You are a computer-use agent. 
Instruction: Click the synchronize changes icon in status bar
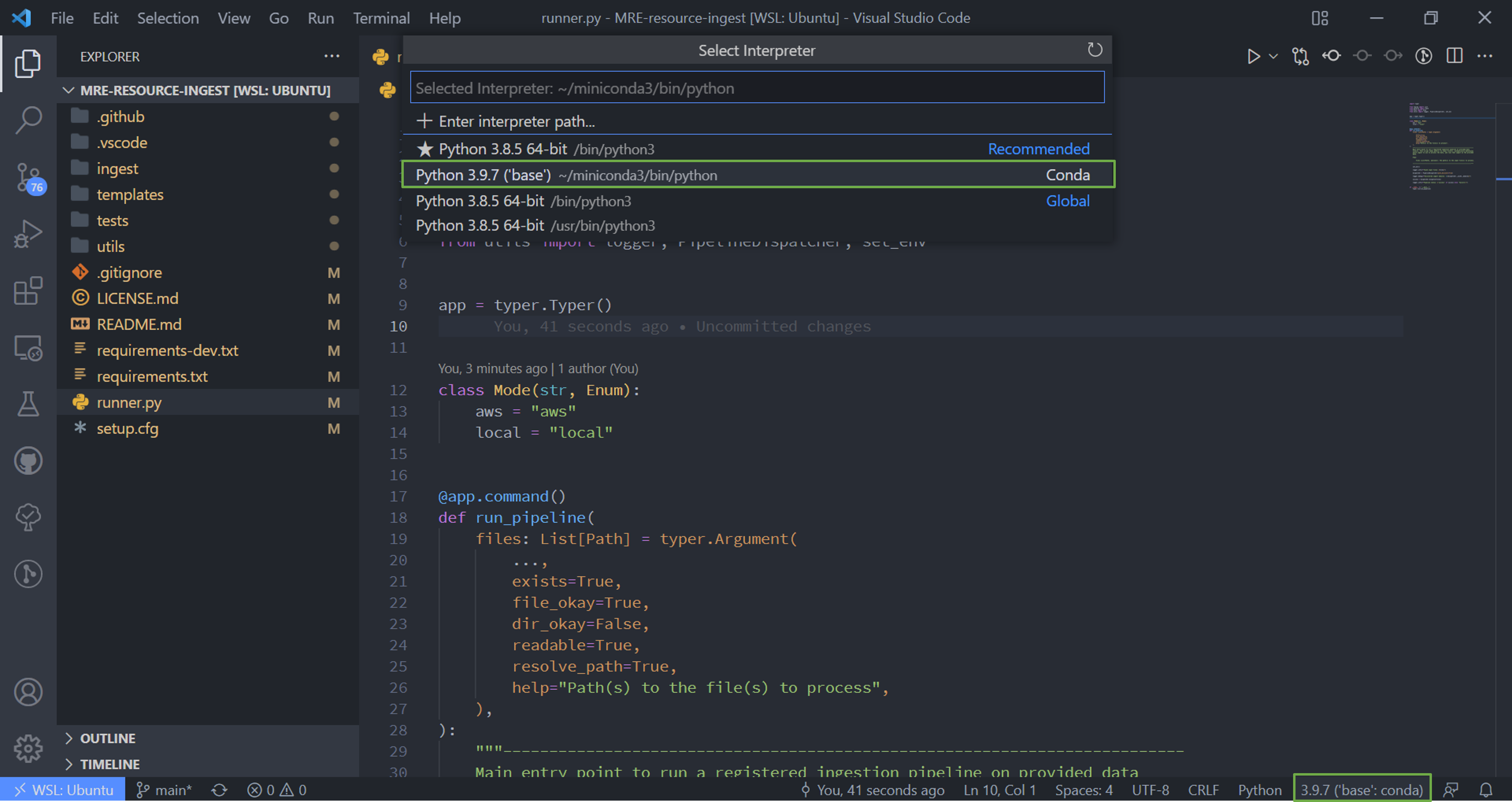pos(220,790)
